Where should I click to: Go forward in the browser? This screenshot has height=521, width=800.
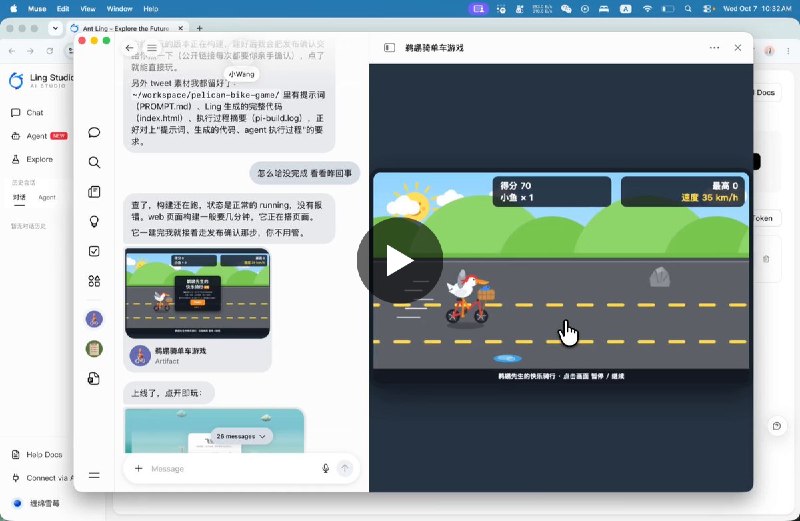(x=30, y=51)
